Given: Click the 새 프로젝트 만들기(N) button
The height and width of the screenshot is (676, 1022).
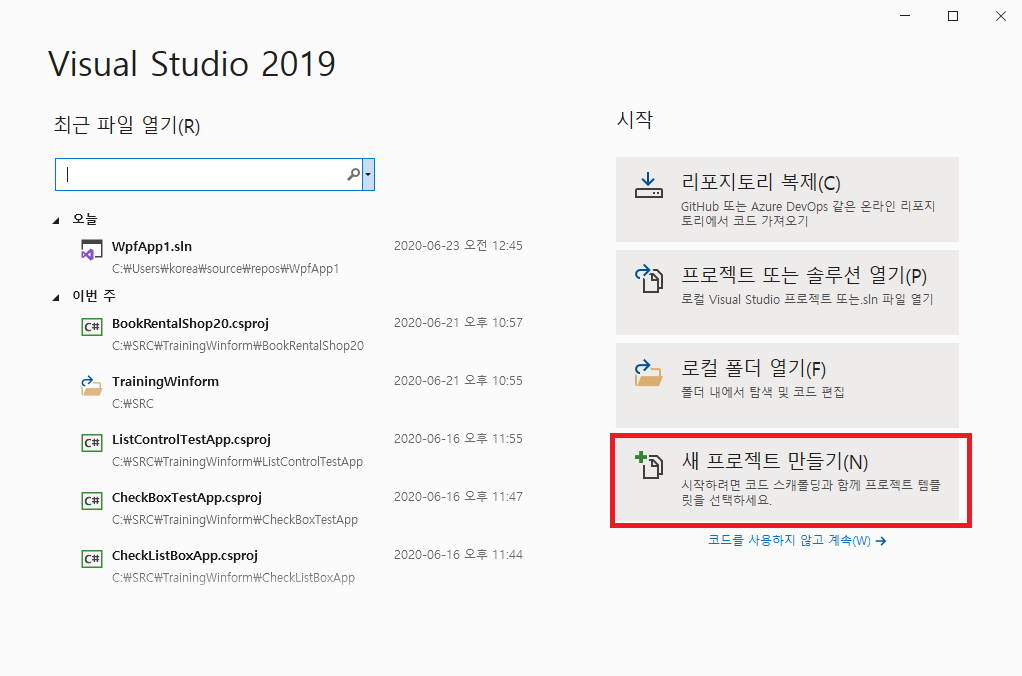Looking at the screenshot, I should coord(787,480).
